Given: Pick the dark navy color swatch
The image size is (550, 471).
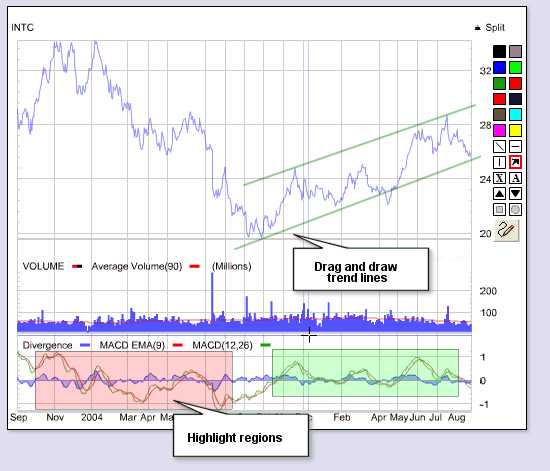Looking at the screenshot, I should tap(515, 99).
